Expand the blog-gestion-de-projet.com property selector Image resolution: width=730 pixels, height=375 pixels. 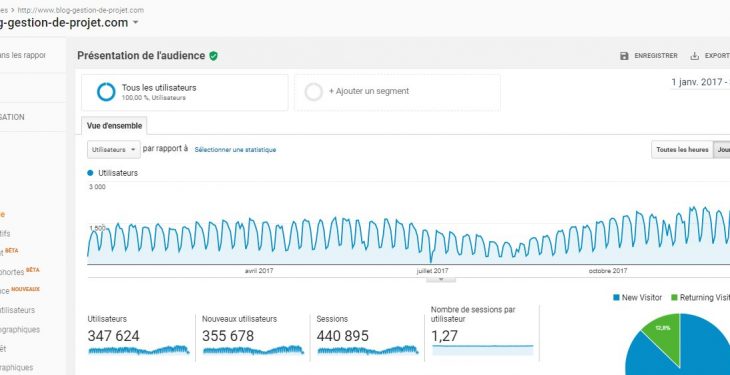(x=135, y=22)
